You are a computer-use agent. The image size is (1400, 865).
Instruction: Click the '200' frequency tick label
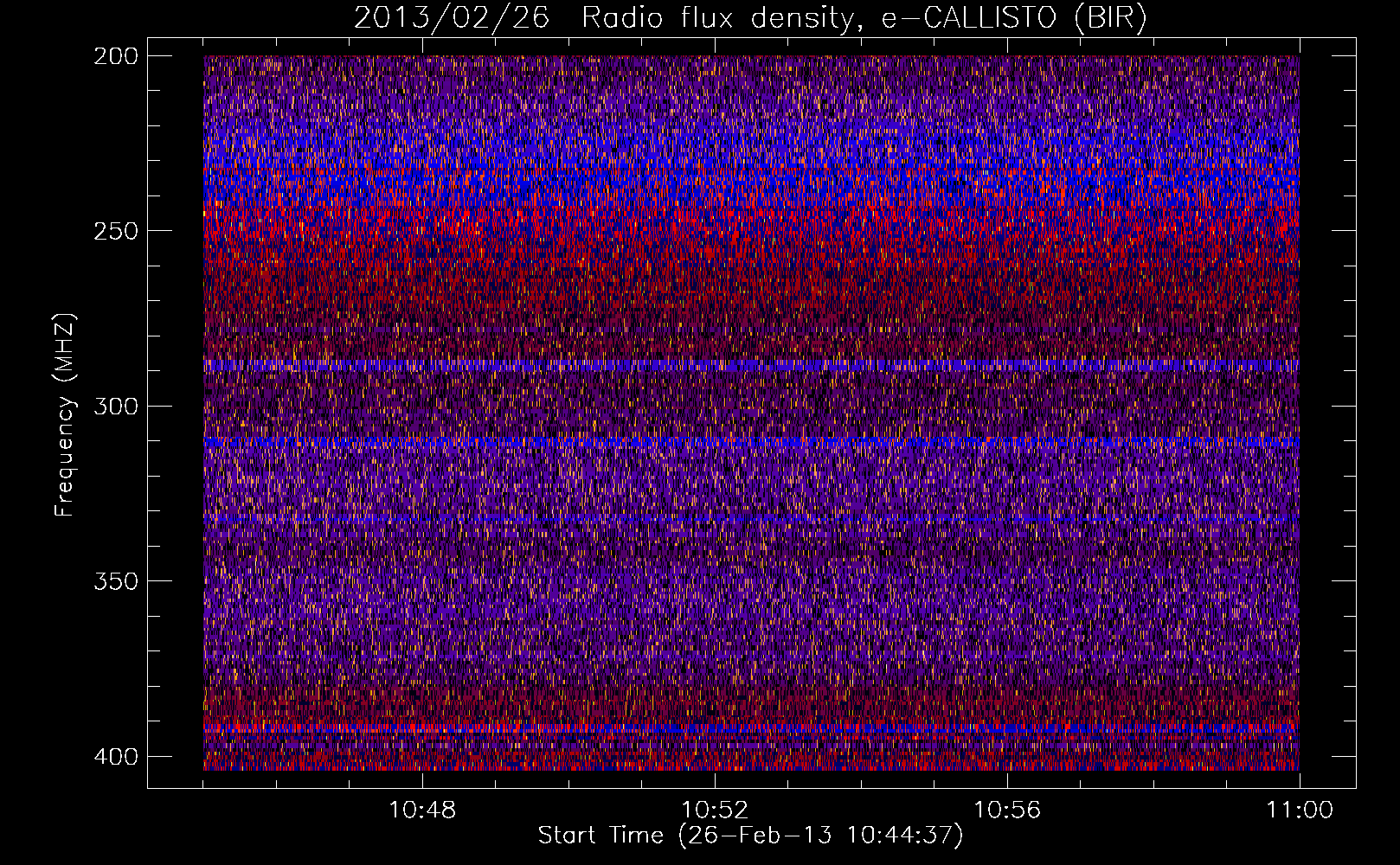coord(116,56)
